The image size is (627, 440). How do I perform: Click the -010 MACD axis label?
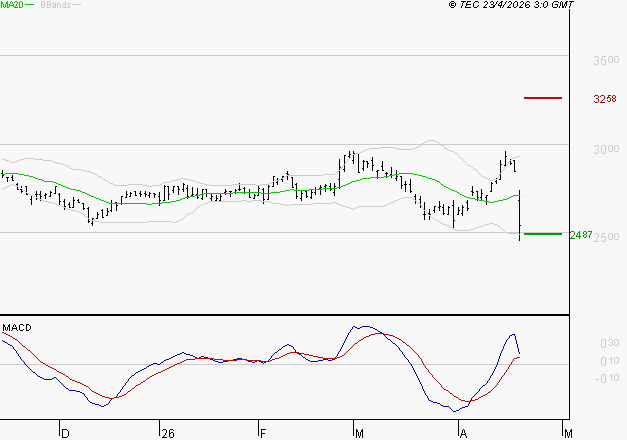click(607, 378)
